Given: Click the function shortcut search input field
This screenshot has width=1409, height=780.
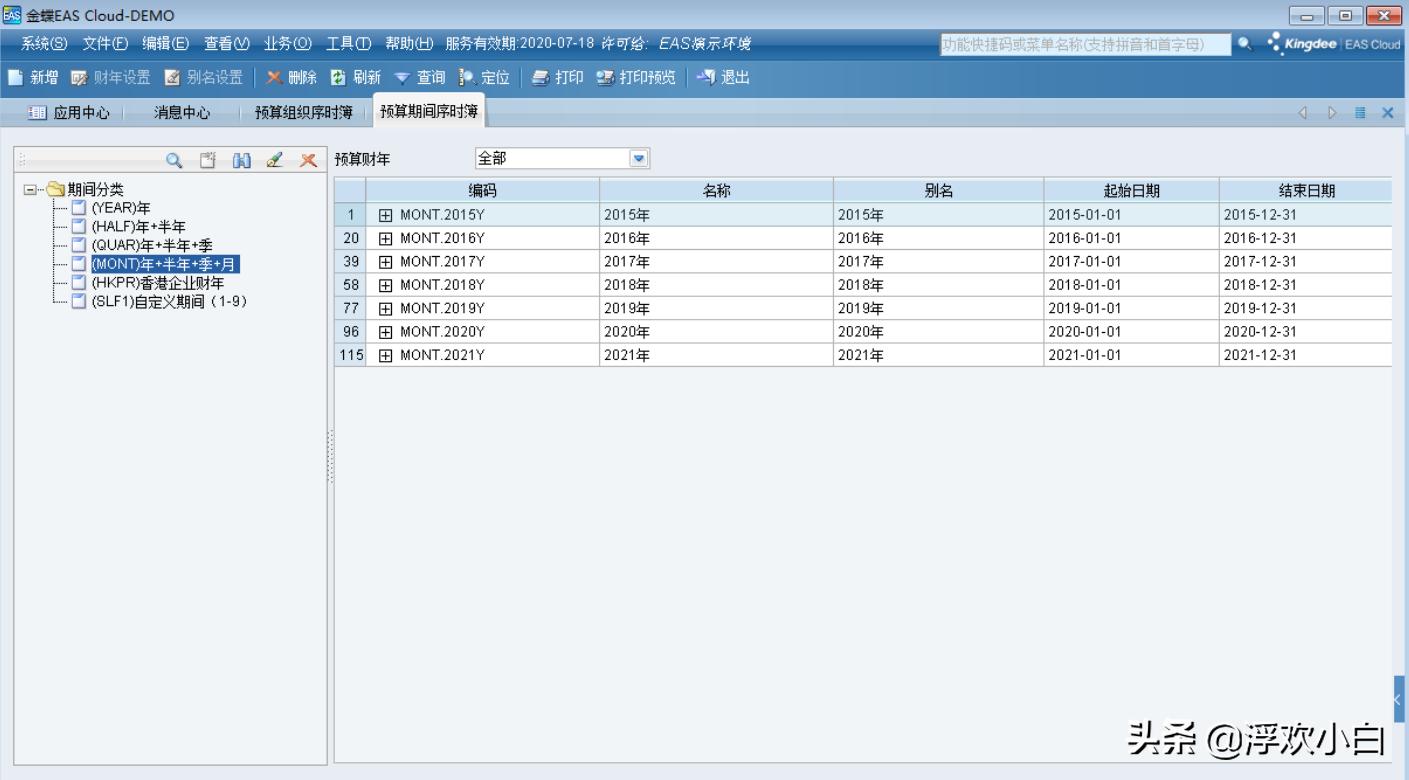Looking at the screenshot, I should (1084, 44).
